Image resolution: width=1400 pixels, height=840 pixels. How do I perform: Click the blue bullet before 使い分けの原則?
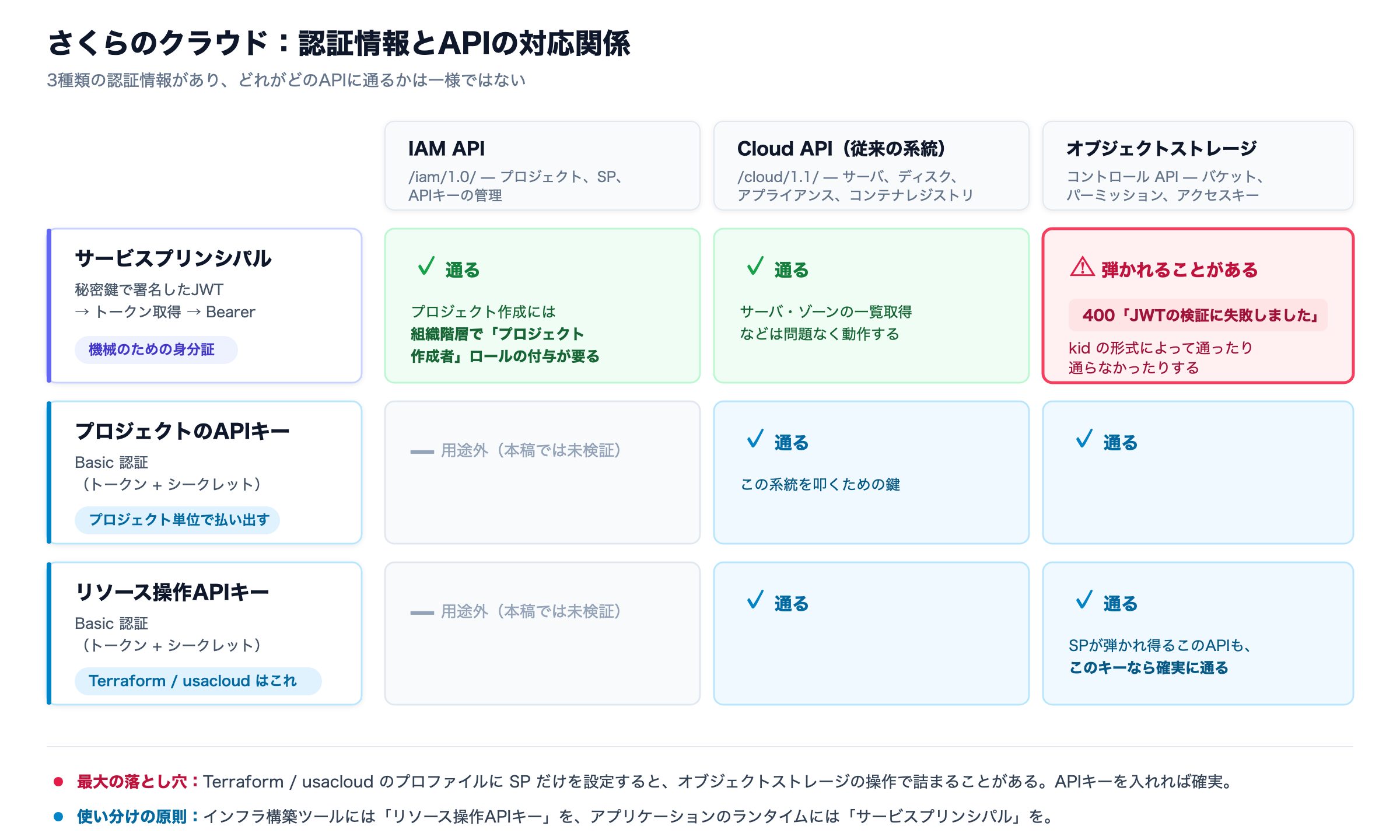[58, 817]
